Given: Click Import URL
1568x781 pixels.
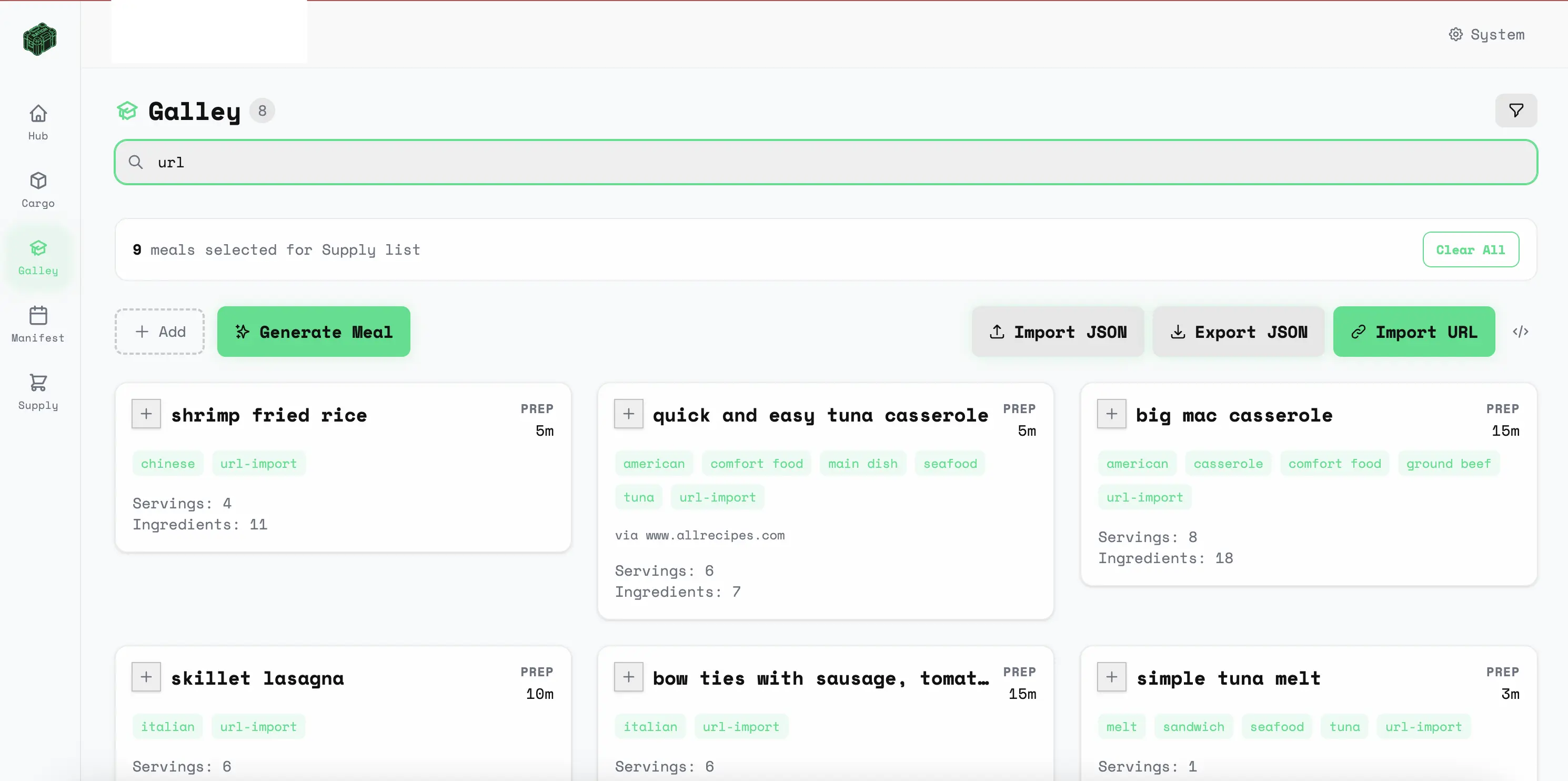Looking at the screenshot, I should click(1413, 332).
